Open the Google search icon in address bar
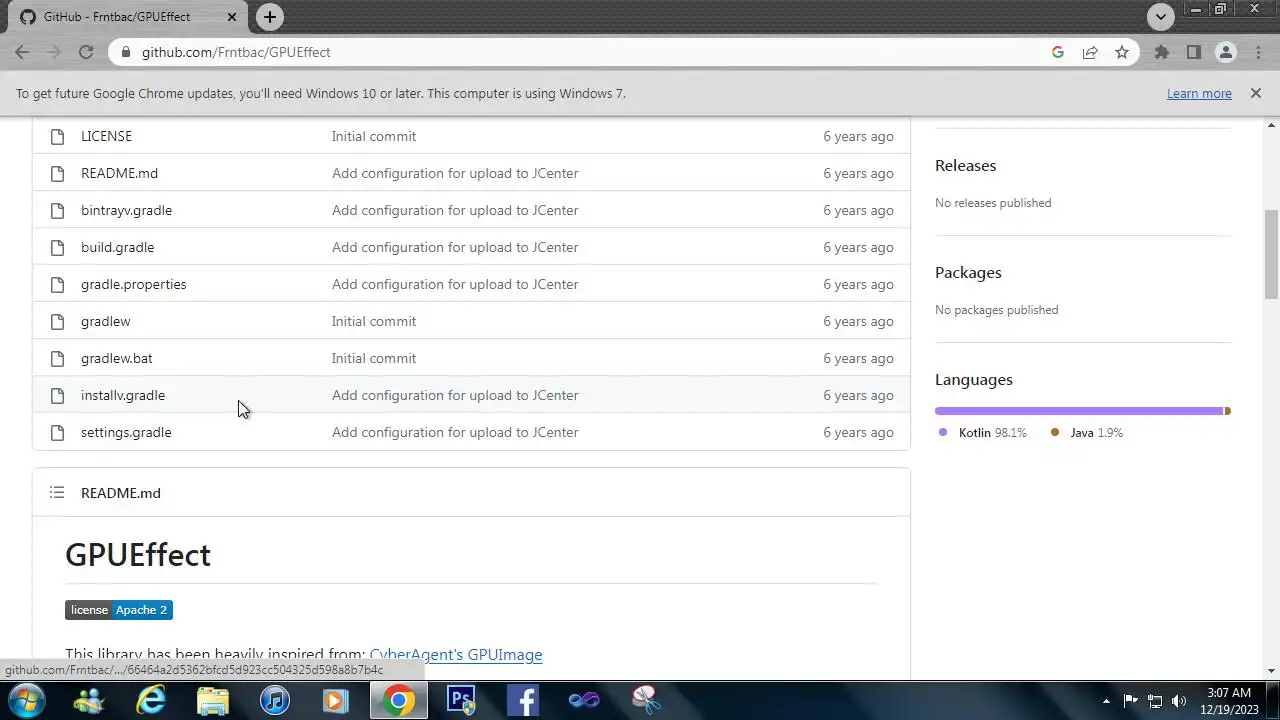This screenshot has height=720, width=1280. click(1058, 52)
